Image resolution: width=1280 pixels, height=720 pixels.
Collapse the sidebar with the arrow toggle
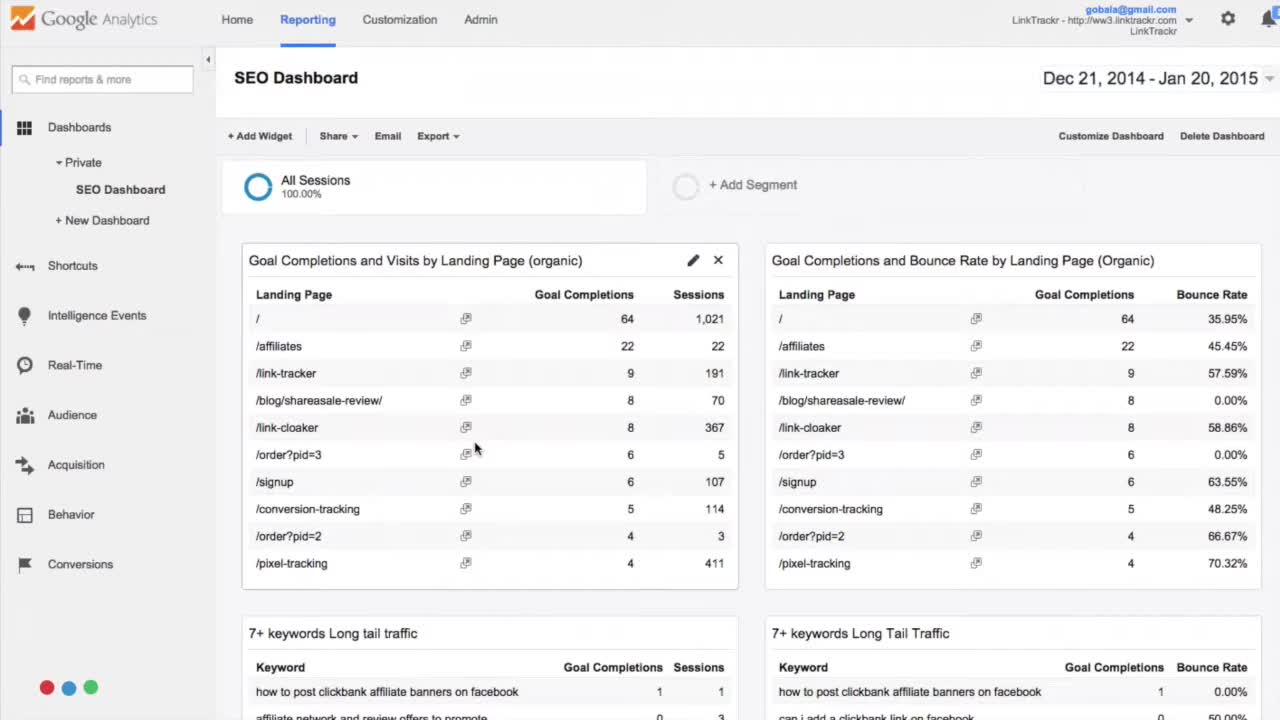(x=208, y=60)
